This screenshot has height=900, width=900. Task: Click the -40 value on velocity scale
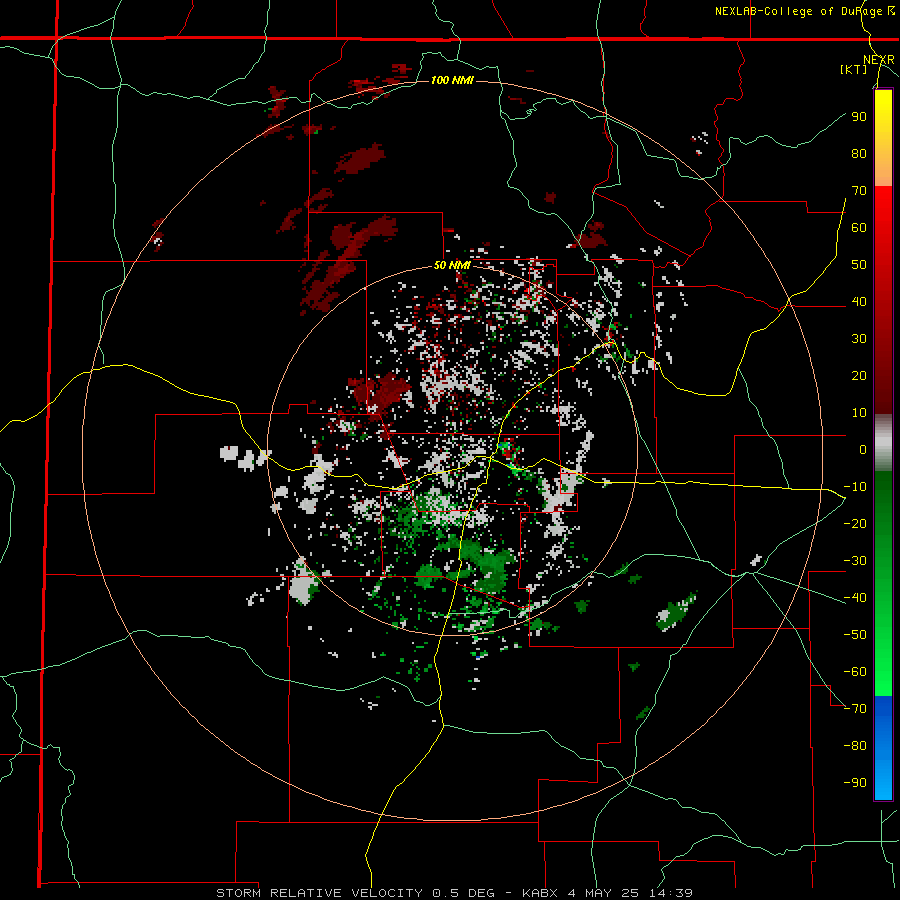(x=855, y=598)
